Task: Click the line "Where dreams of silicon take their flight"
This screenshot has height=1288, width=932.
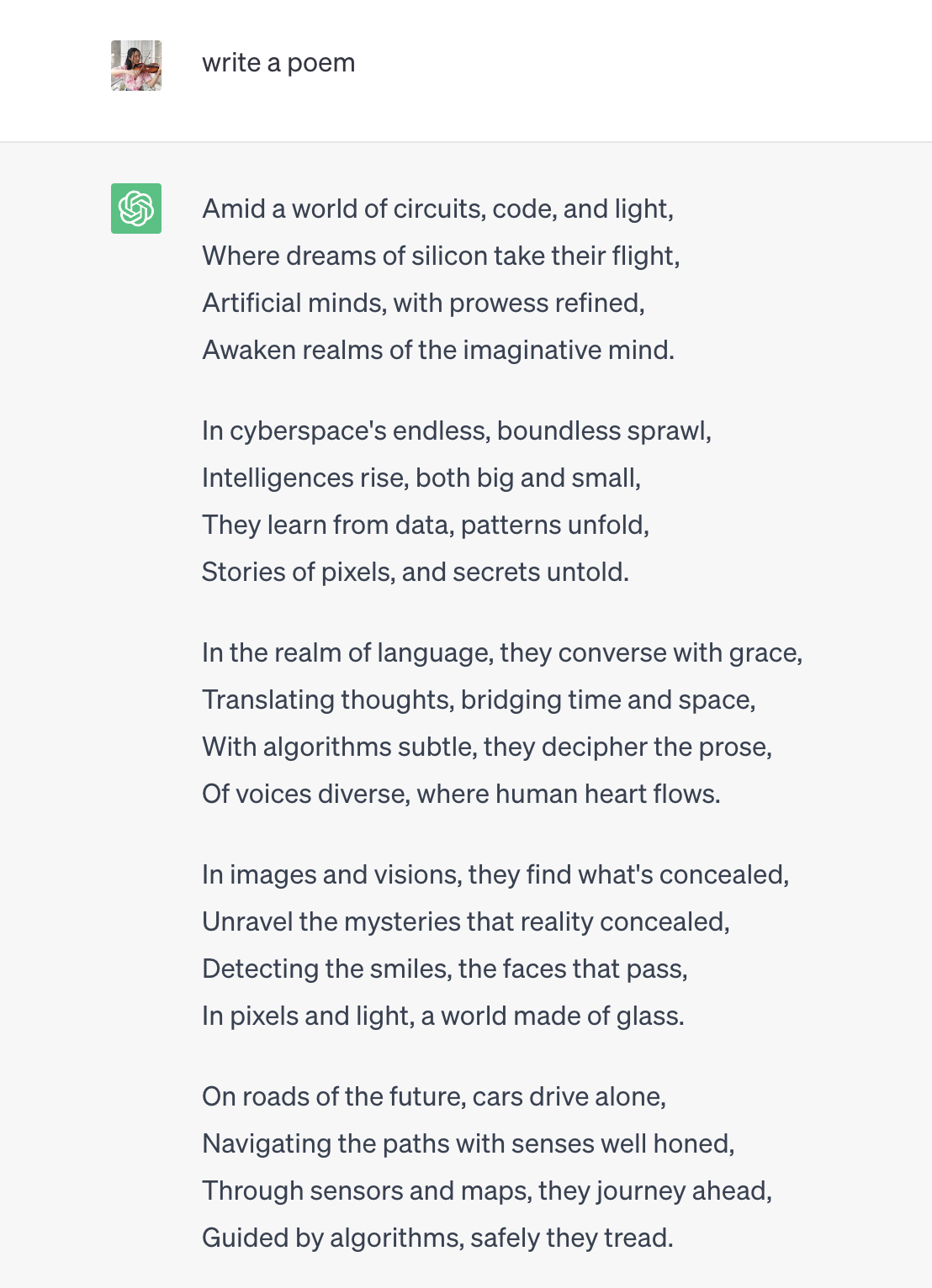Action: 441,256
